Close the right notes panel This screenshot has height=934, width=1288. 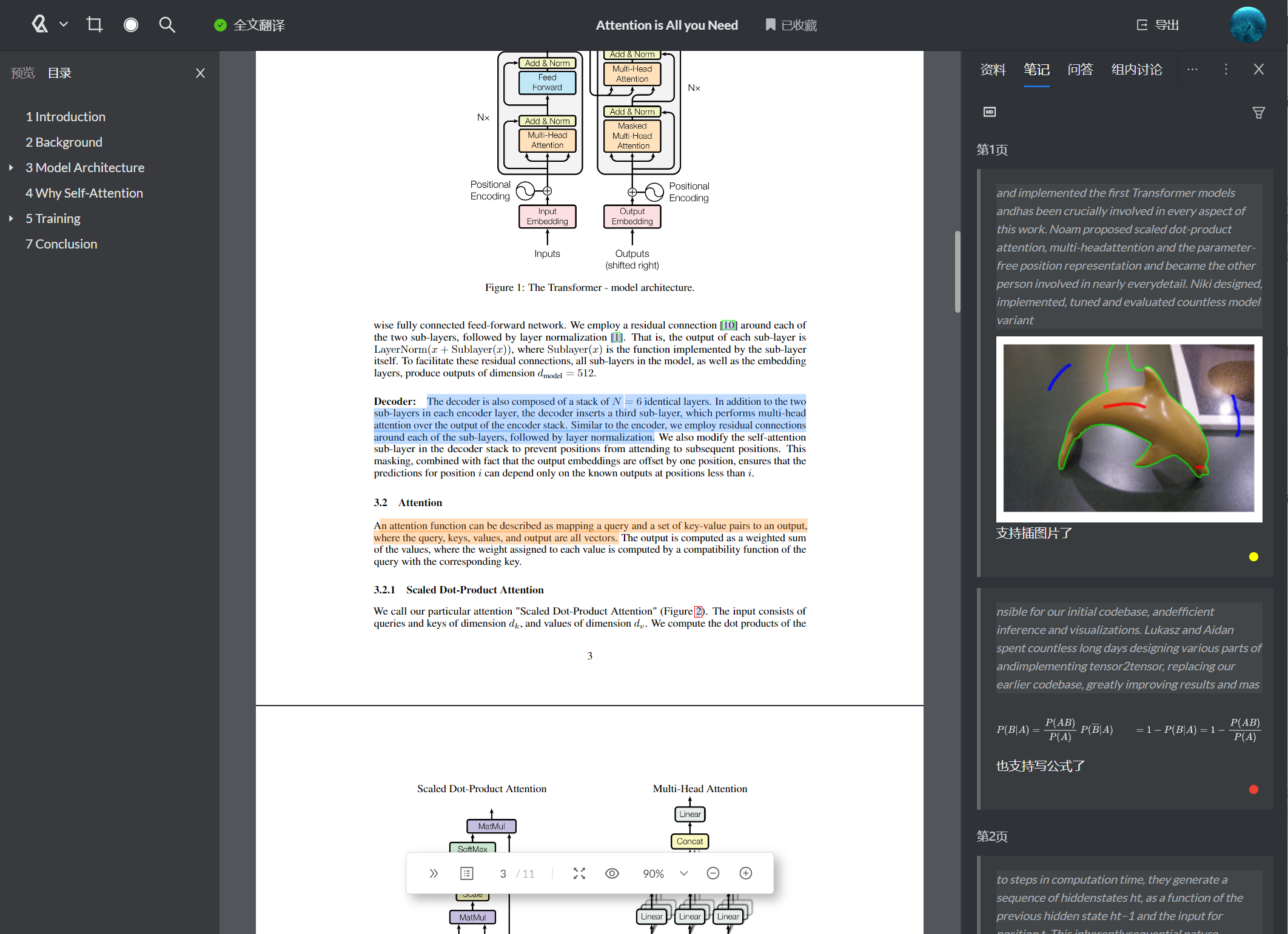coord(1259,69)
